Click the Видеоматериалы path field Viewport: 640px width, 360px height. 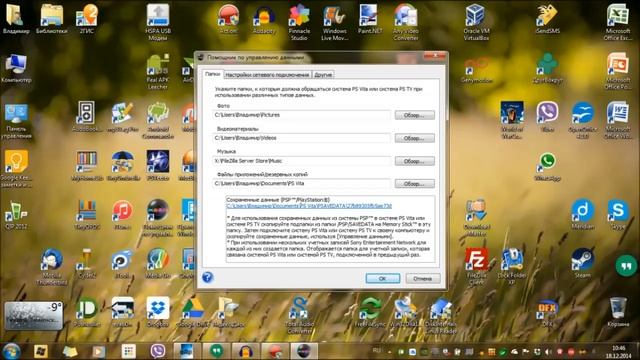pyautogui.click(x=301, y=138)
